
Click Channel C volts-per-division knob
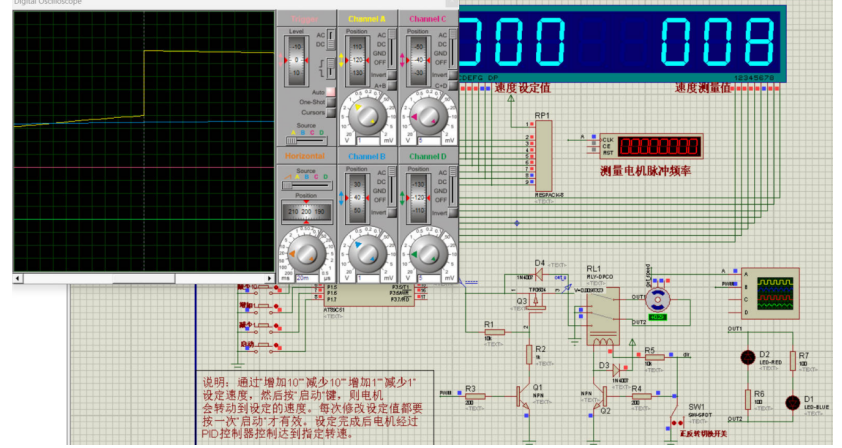tap(429, 116)
